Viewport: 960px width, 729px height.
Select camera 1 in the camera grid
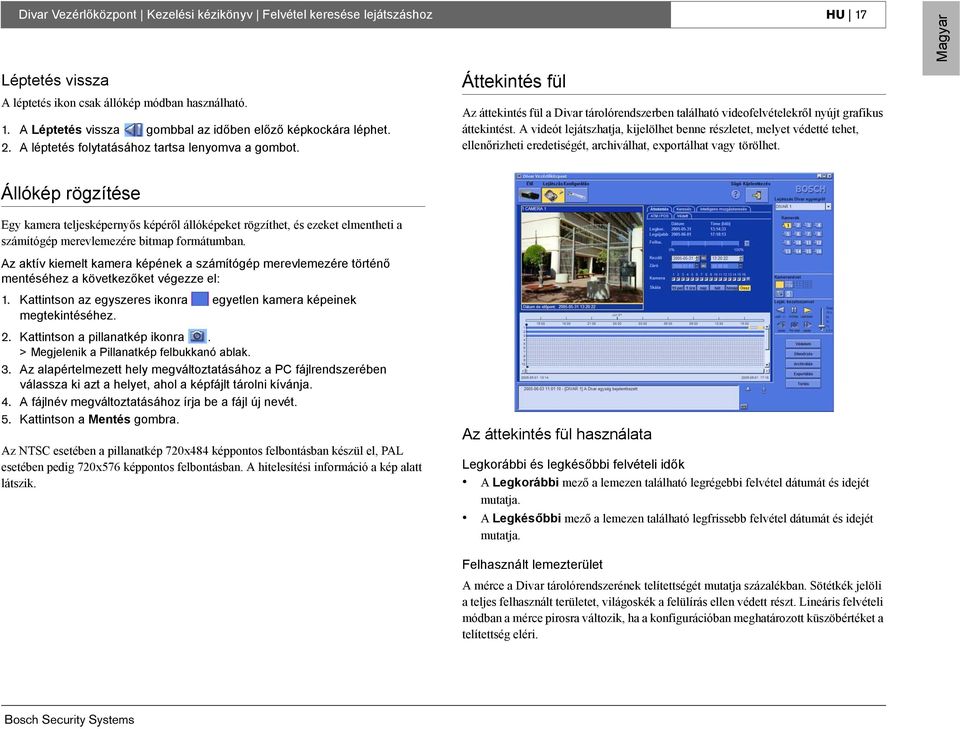click(x=787, y=226)
